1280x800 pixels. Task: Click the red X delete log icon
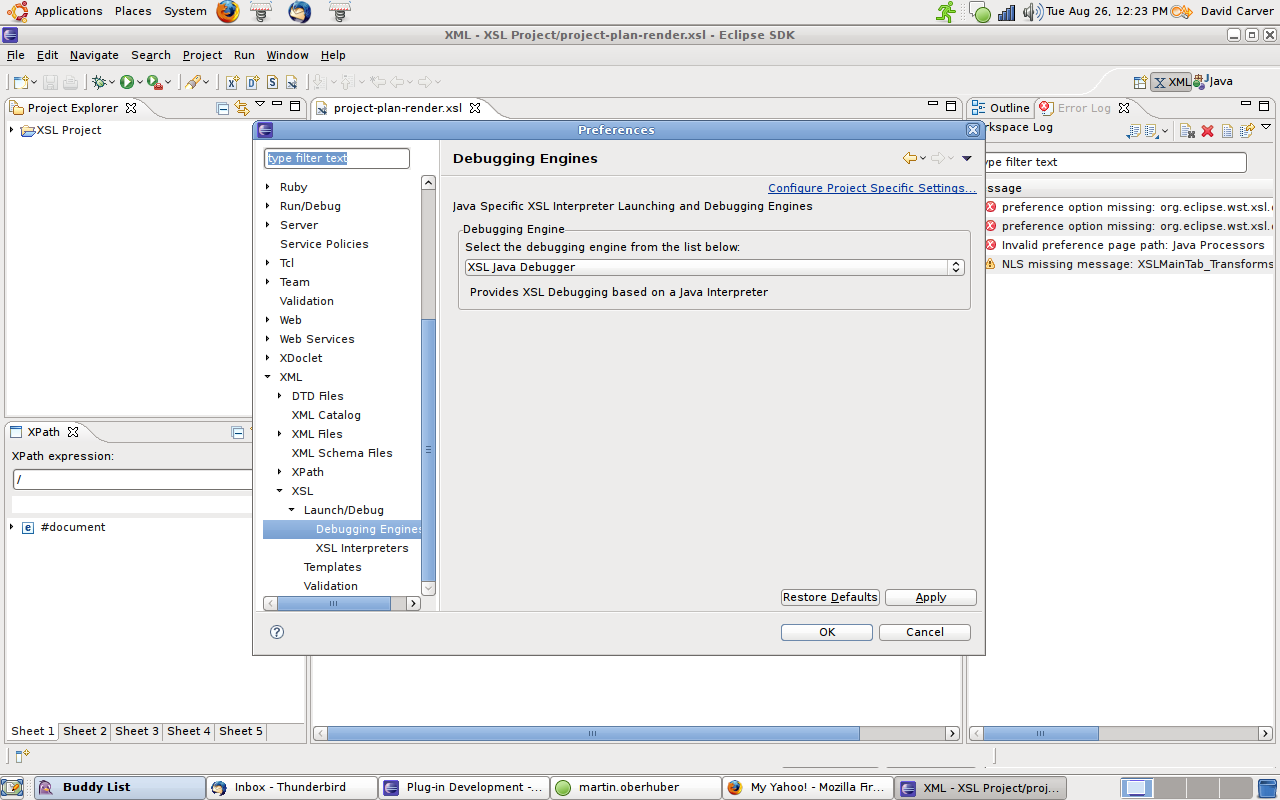(1207, 131)
